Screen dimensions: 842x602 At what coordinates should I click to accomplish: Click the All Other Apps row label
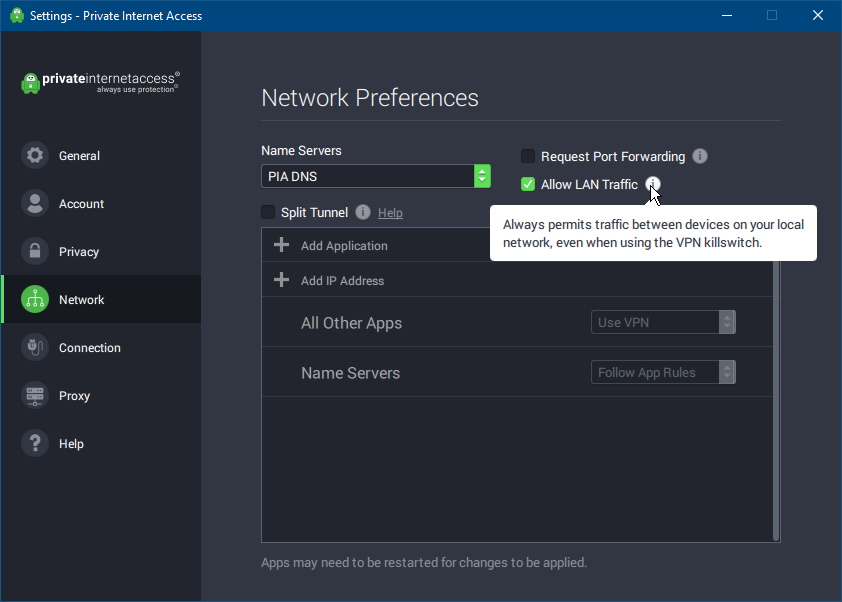(351, 323)
